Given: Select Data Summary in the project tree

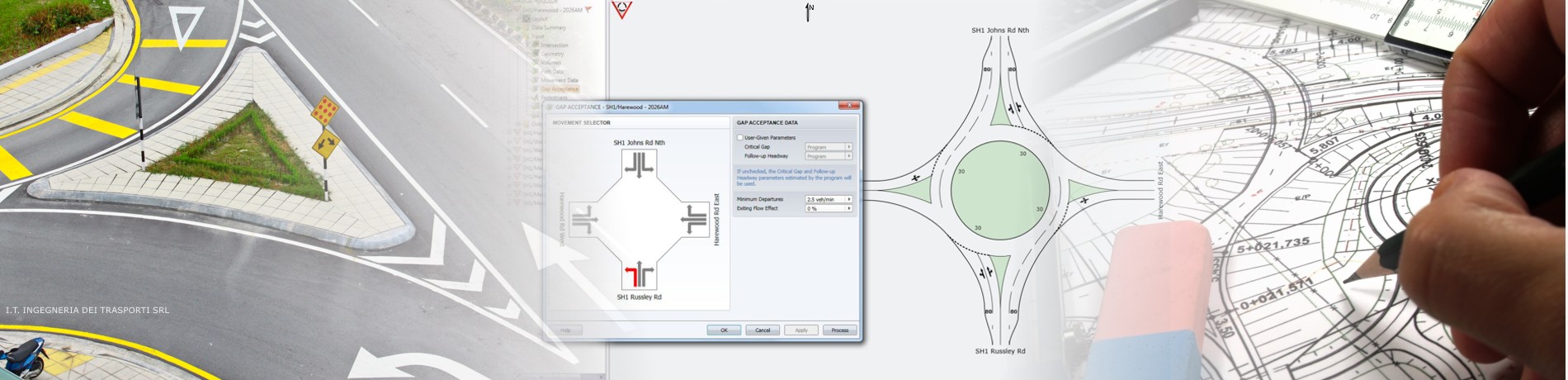Looking at the screenshot, I should 550,27.
